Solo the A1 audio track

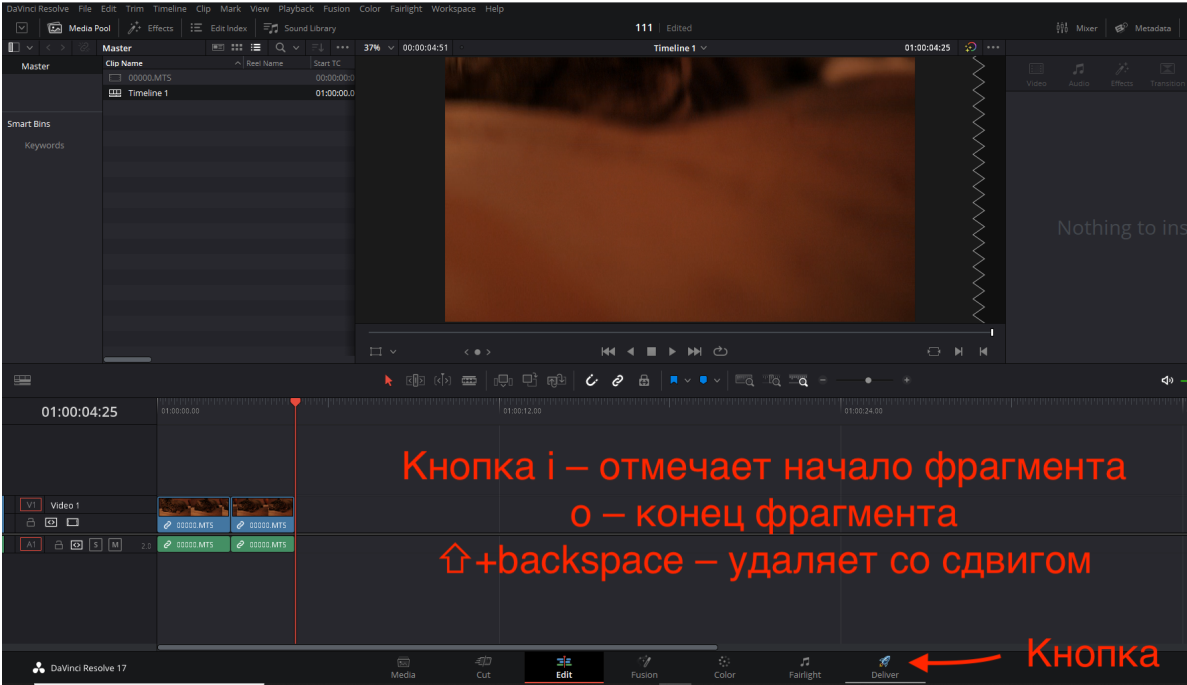click(95, 544)
